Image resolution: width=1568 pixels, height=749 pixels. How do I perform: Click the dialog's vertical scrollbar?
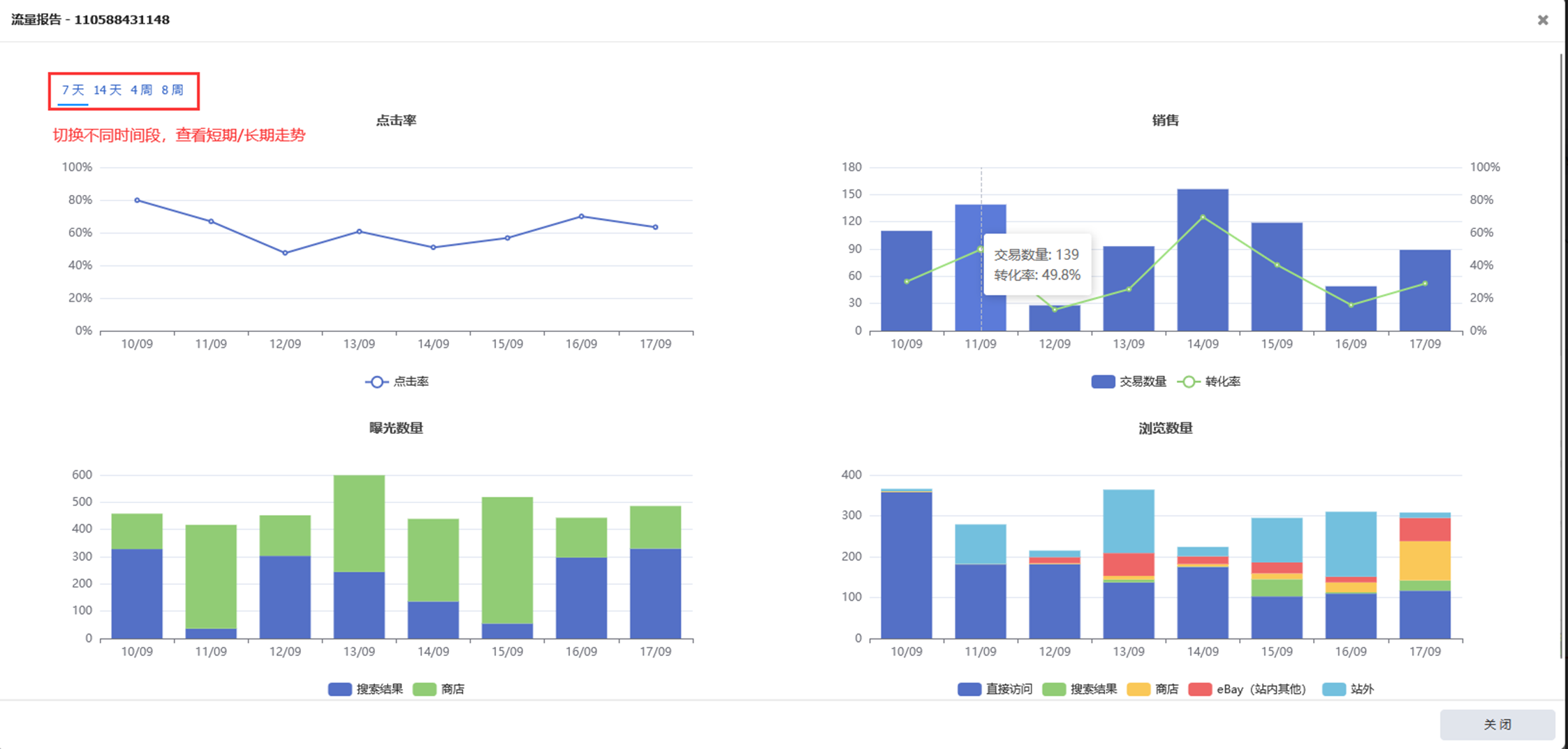point(1561,349)
